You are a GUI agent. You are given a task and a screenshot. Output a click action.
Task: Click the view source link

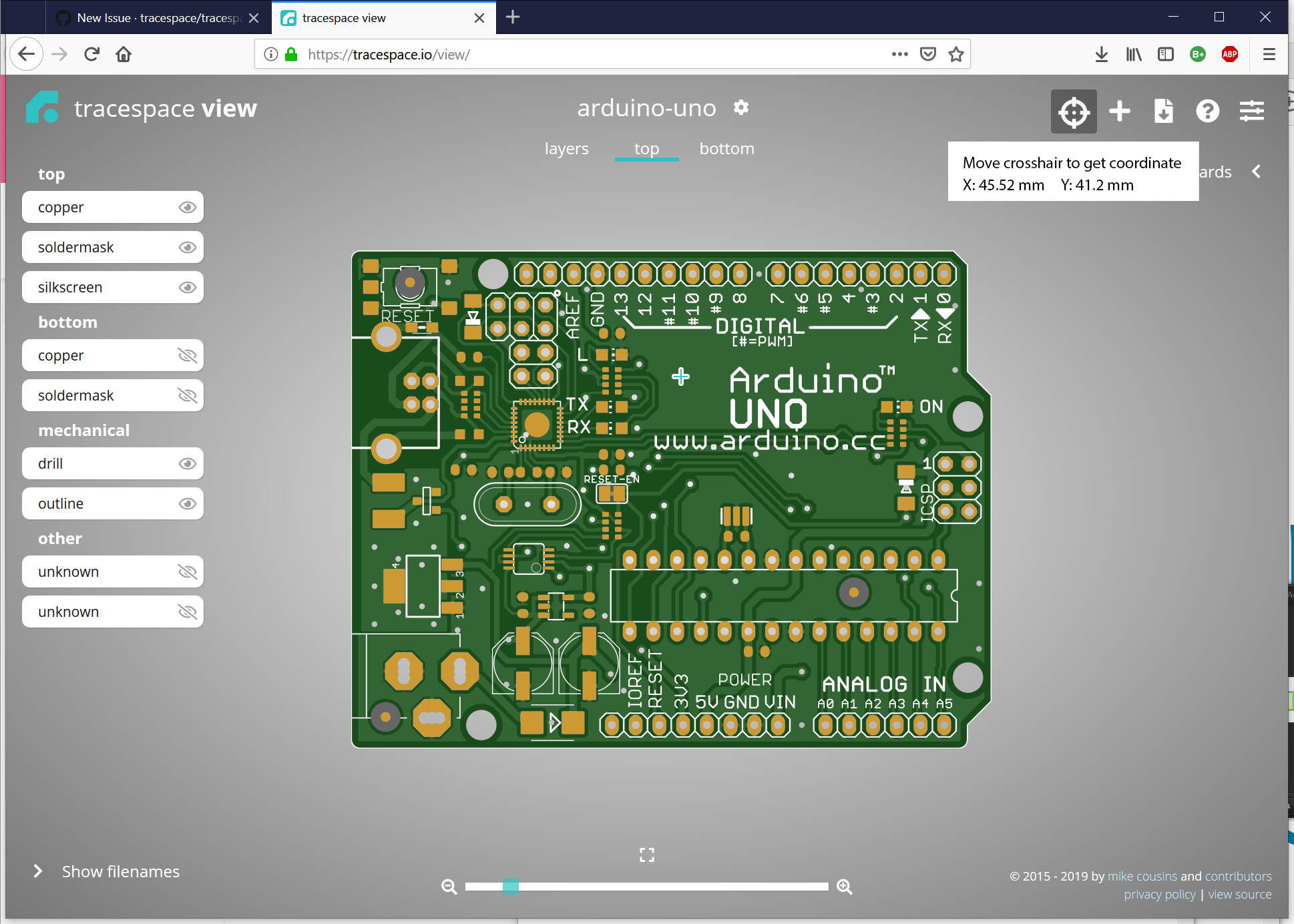pyautogui.click(x=1240, y=894)
